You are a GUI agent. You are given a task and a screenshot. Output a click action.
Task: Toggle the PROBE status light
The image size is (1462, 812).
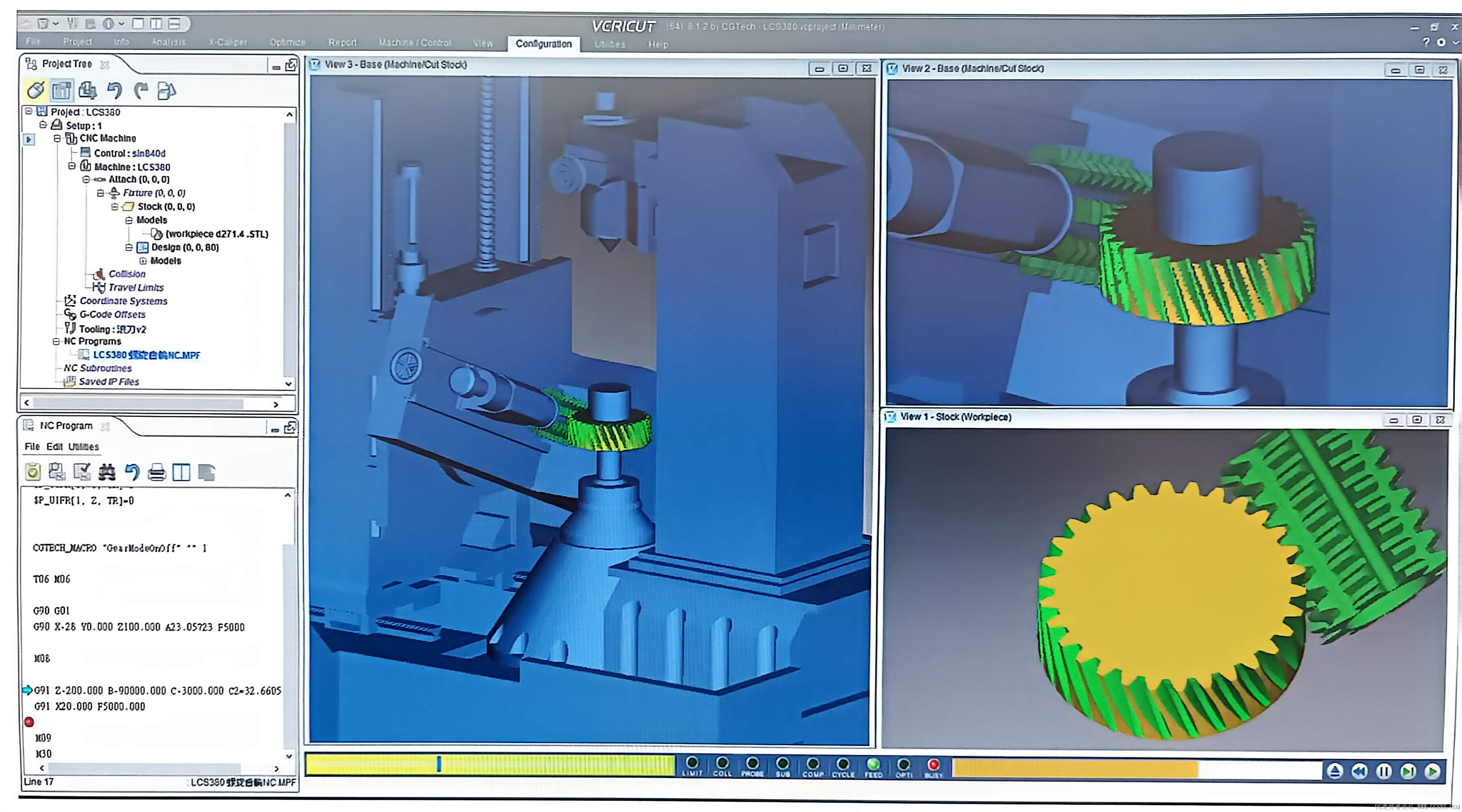point(752,763)
